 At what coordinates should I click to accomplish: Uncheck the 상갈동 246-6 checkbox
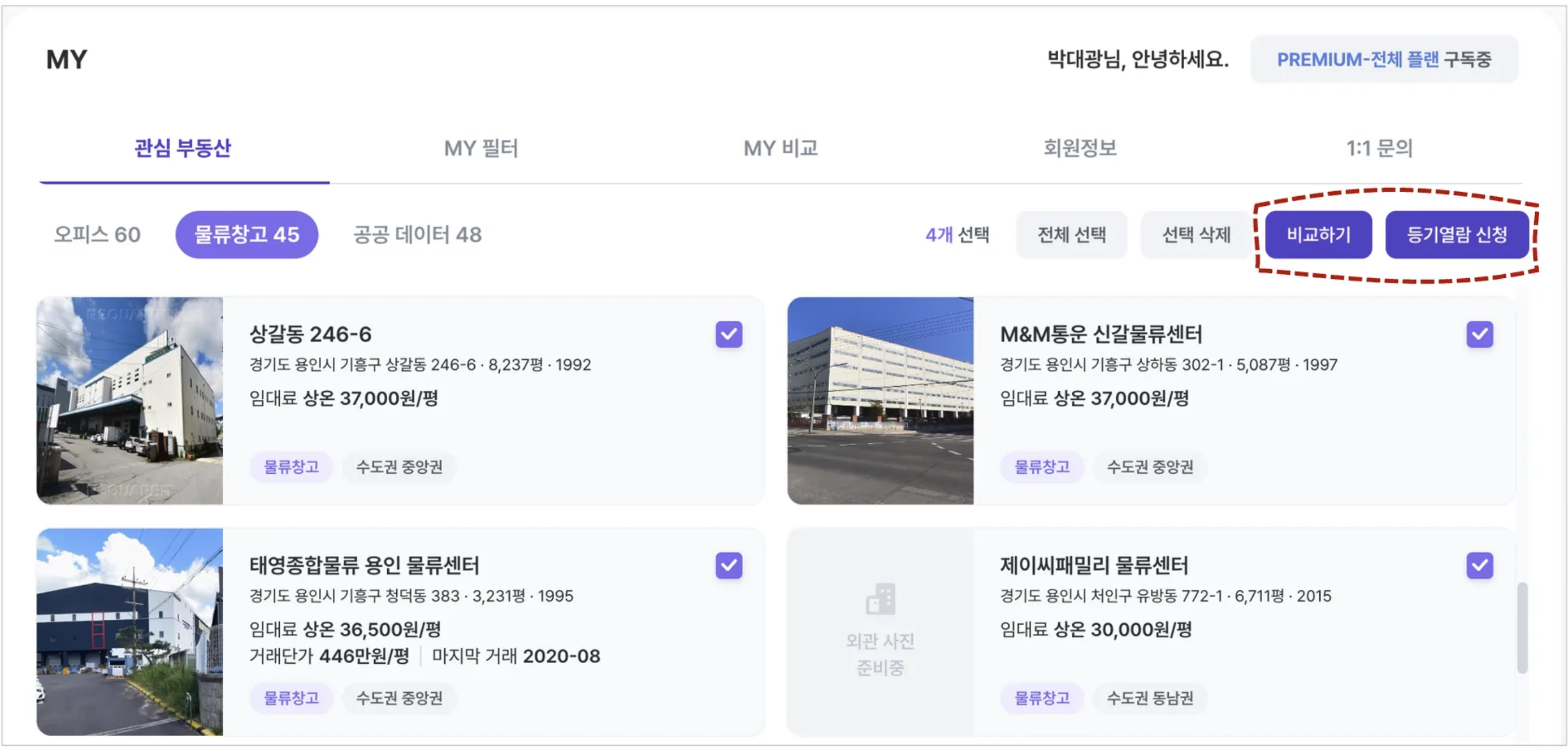(729, 334)
